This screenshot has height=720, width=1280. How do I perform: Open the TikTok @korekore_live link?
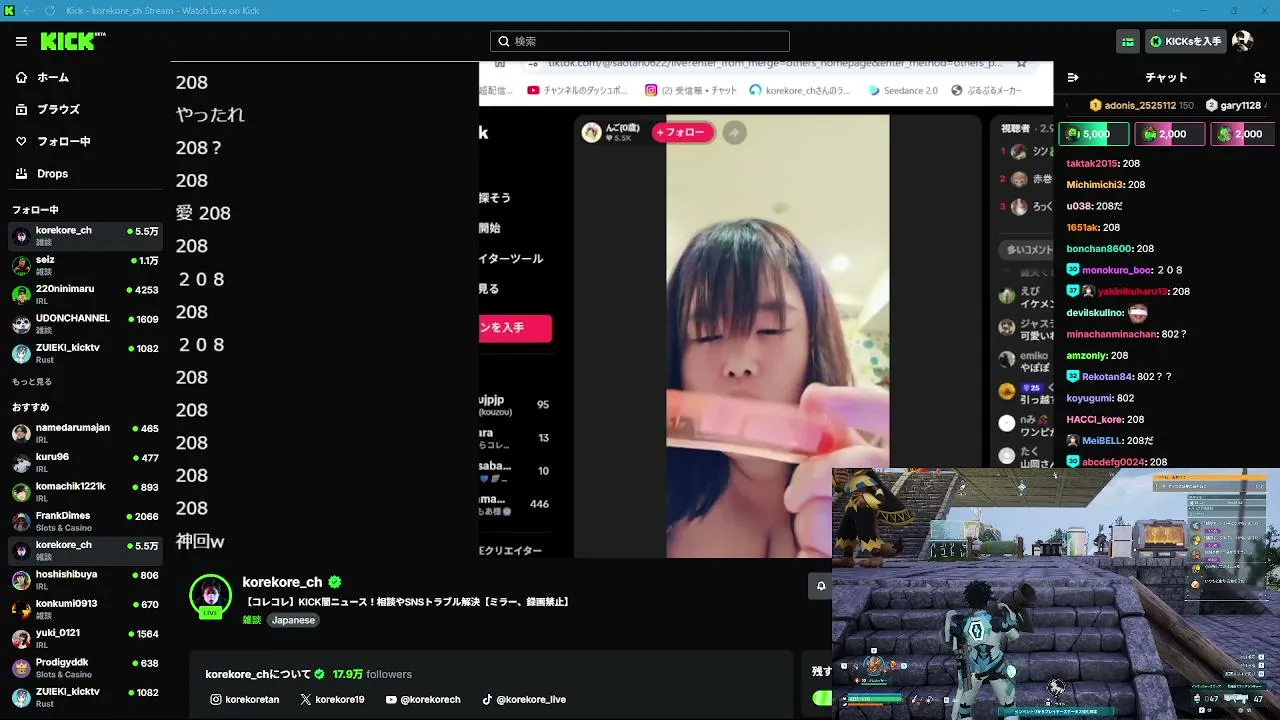coord(523,699)
